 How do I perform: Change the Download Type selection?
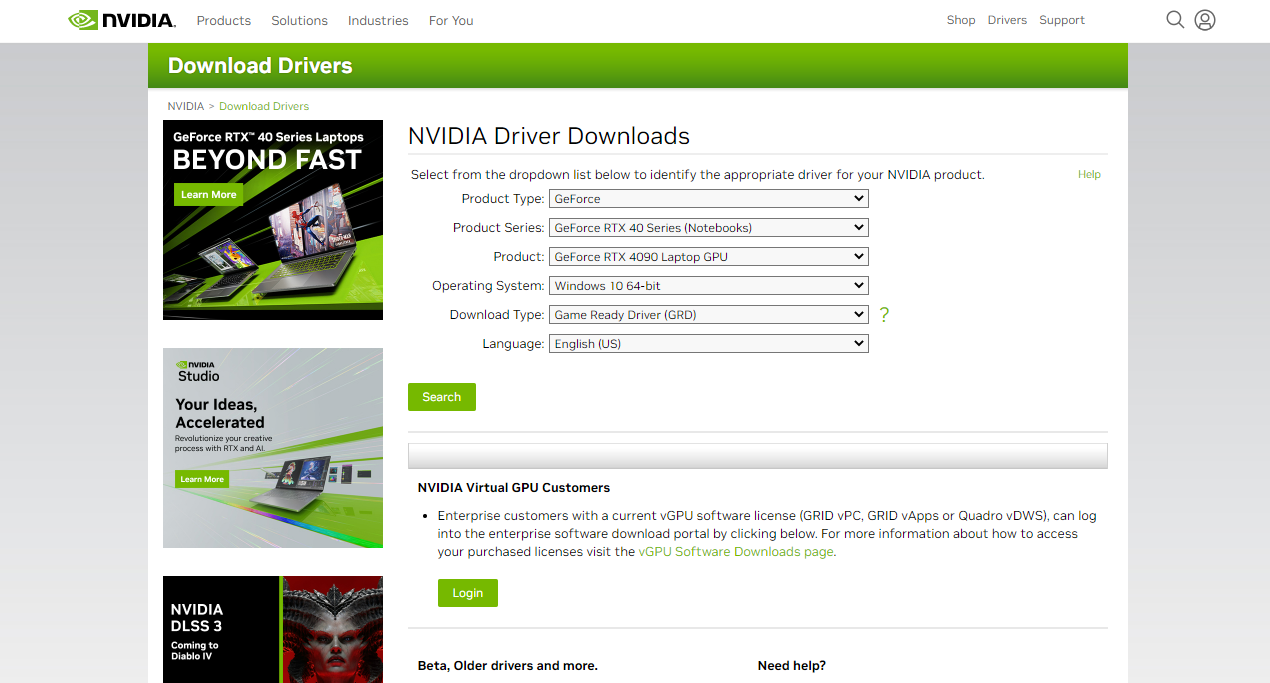708,314
